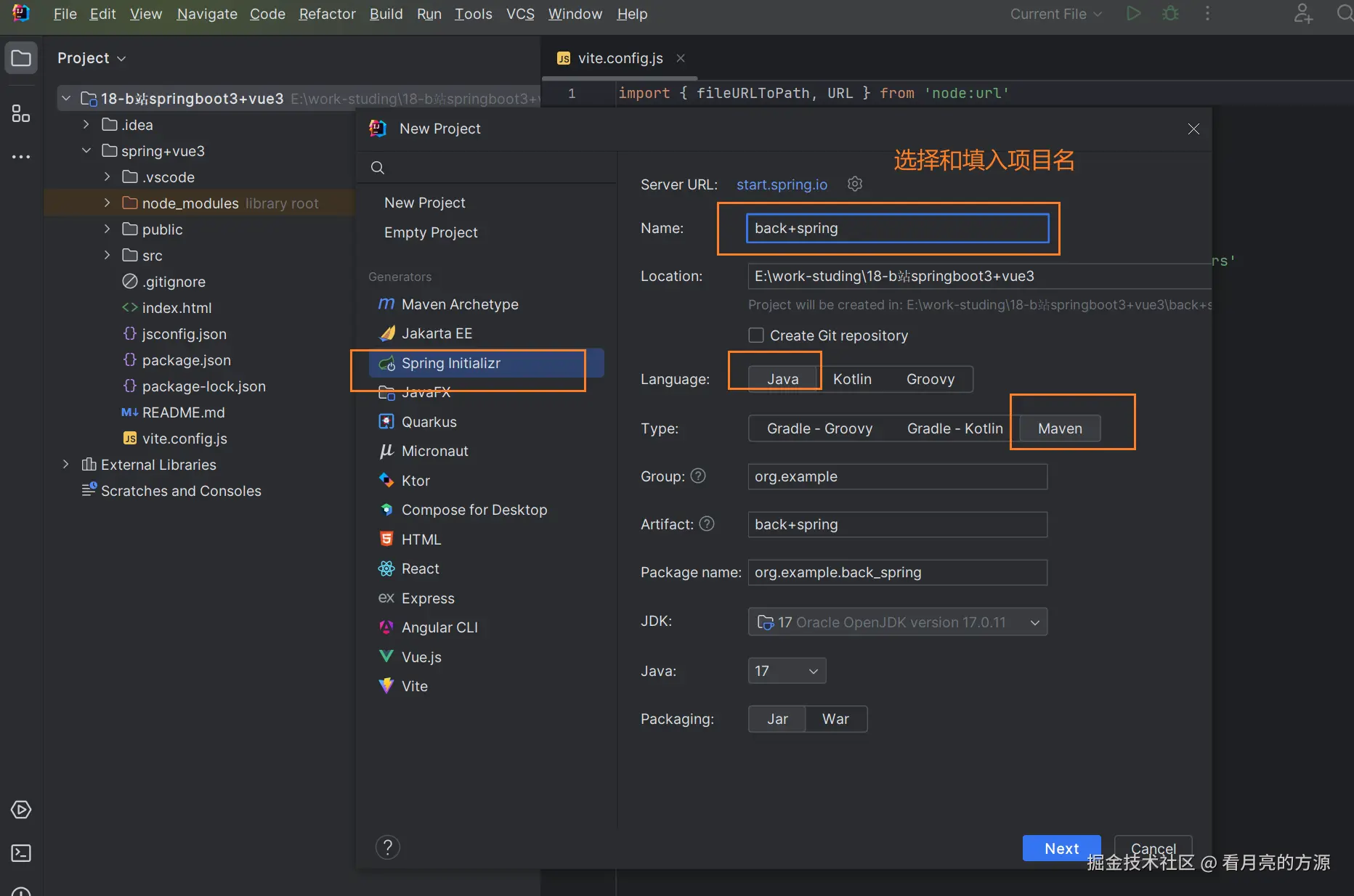Screen dimensions: 1354x896
Task: Open the Services tool window icon
Action: (21, 810)
